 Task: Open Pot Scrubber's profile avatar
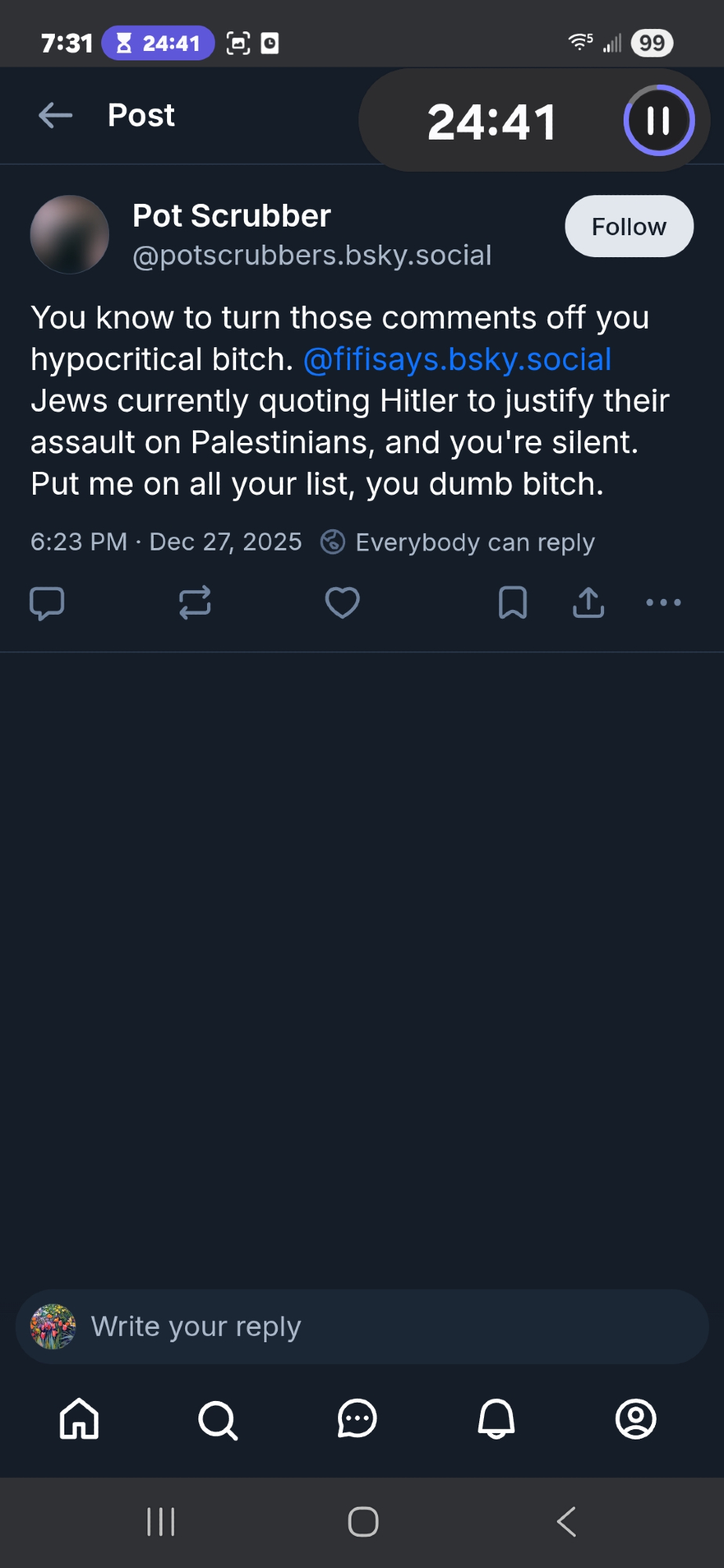[70, 234]
